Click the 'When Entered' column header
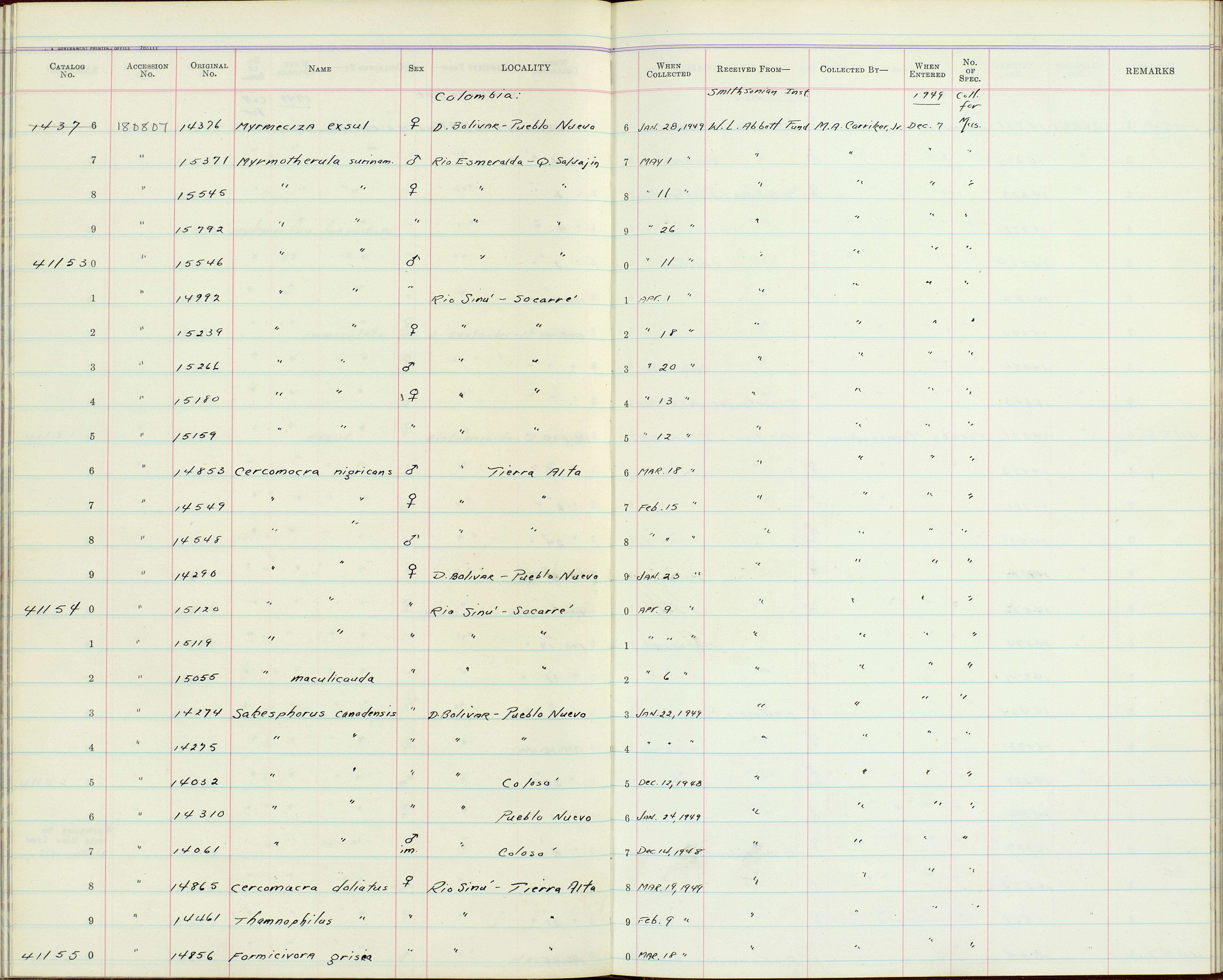 (x=927, y=70)
